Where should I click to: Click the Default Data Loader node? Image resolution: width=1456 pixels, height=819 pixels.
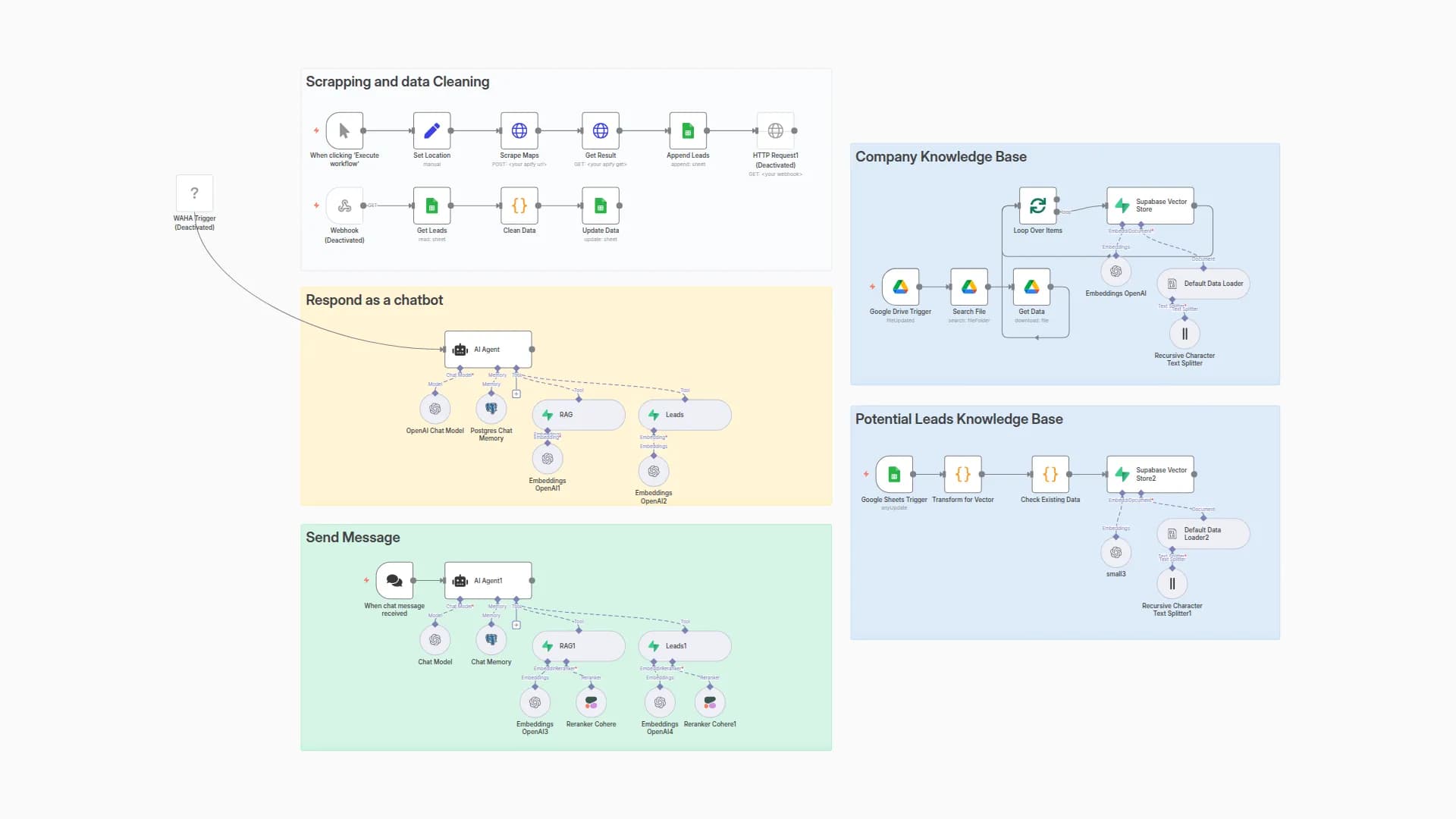click(1203, 284)
